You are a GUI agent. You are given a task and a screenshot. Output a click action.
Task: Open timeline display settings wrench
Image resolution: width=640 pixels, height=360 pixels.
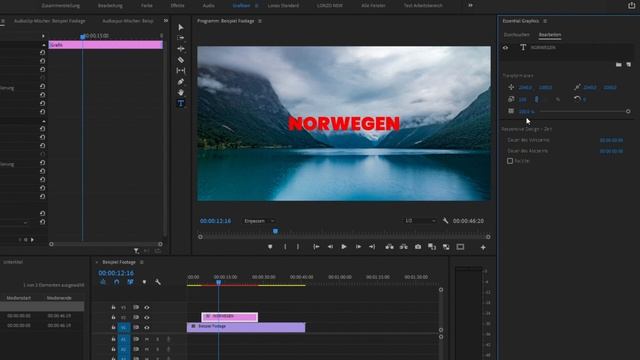click(158, 282)
